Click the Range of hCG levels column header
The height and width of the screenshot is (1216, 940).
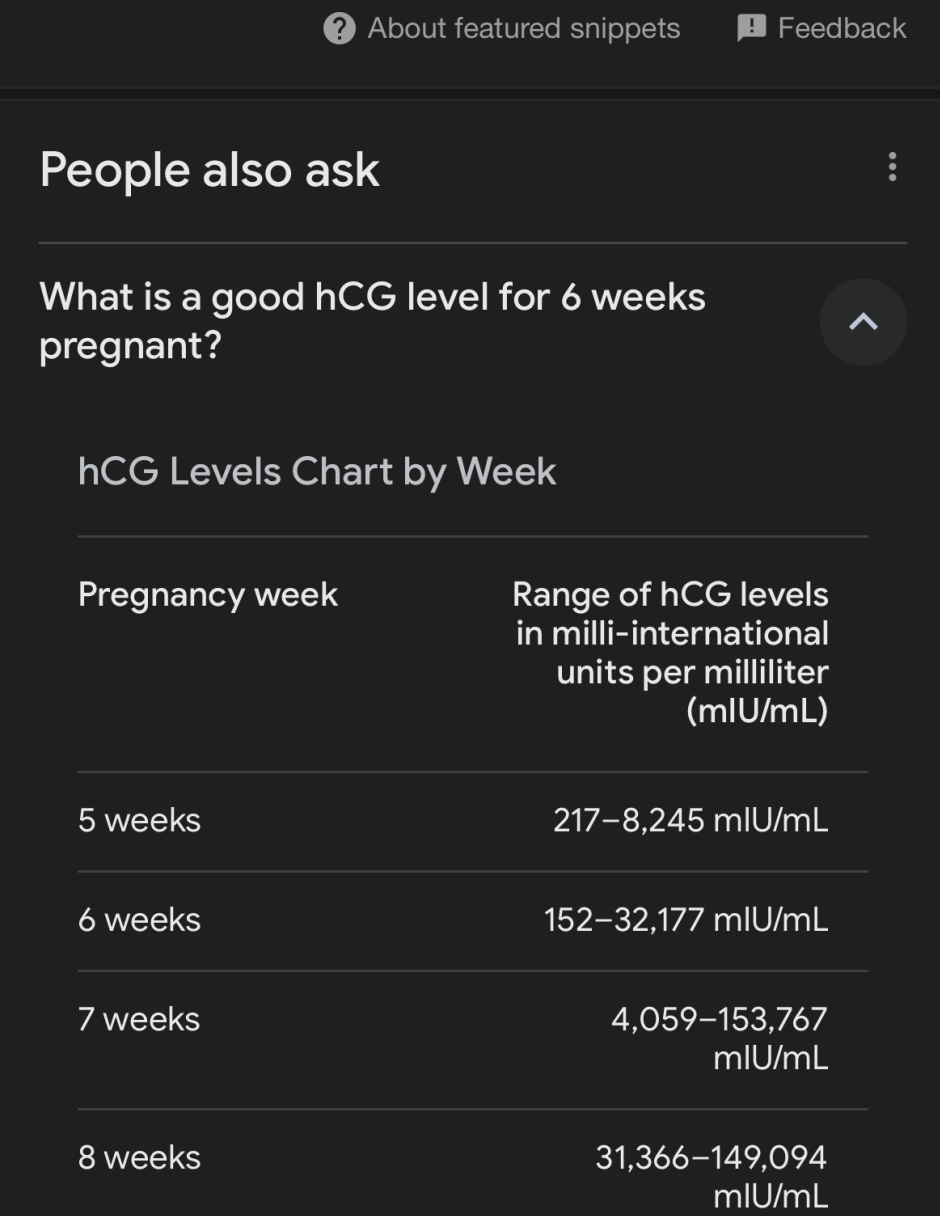click(670, 633)
